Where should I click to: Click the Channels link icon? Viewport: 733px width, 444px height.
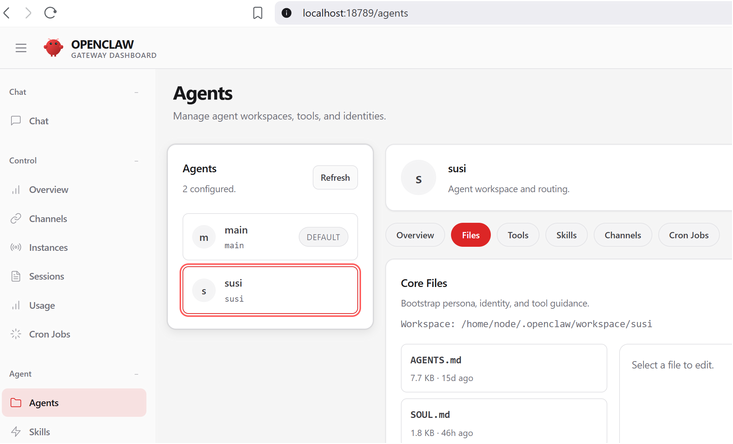pos(16,219)
